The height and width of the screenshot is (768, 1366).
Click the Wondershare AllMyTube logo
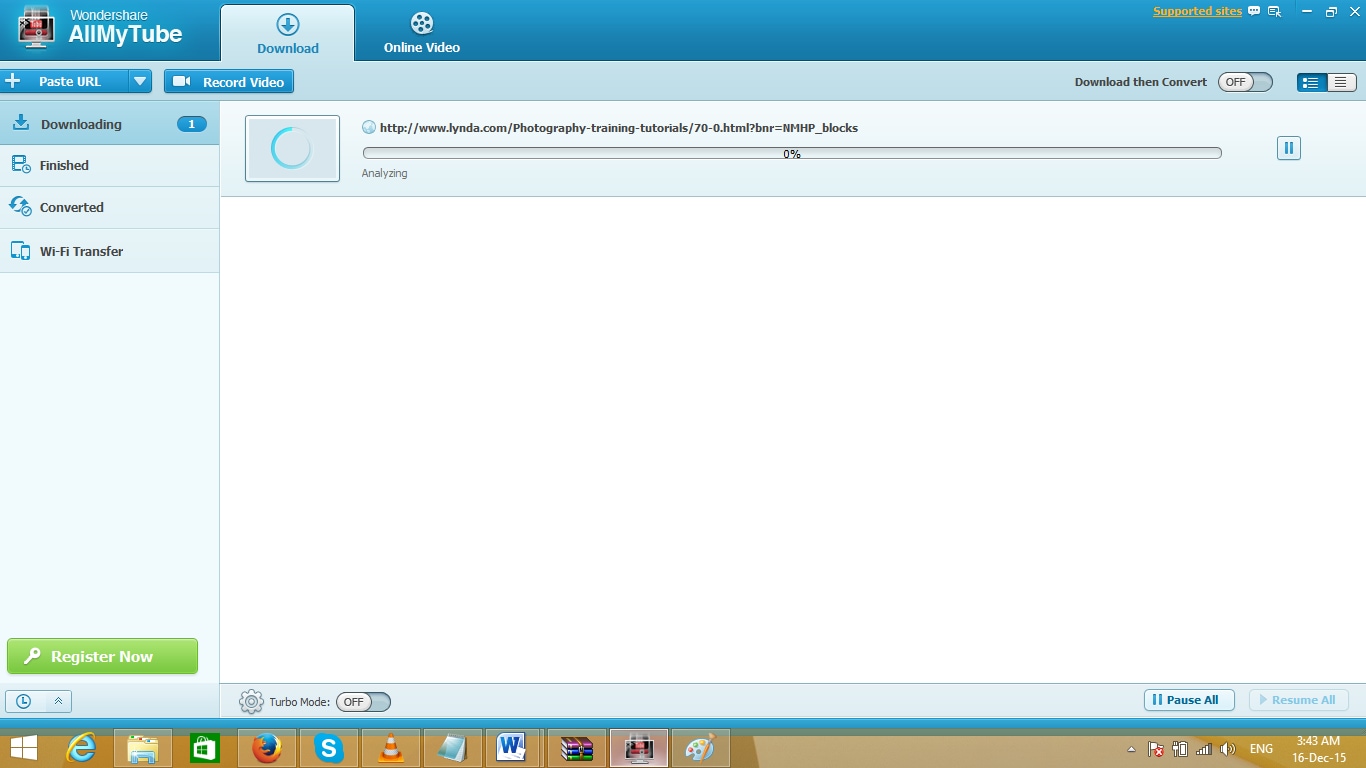pos(100,28)
